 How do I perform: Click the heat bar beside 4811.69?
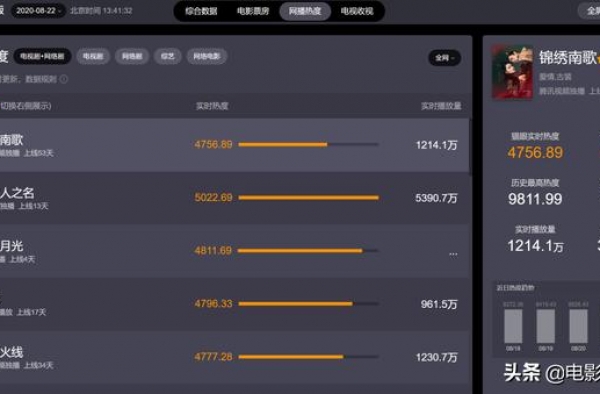[x=308, y=251]
